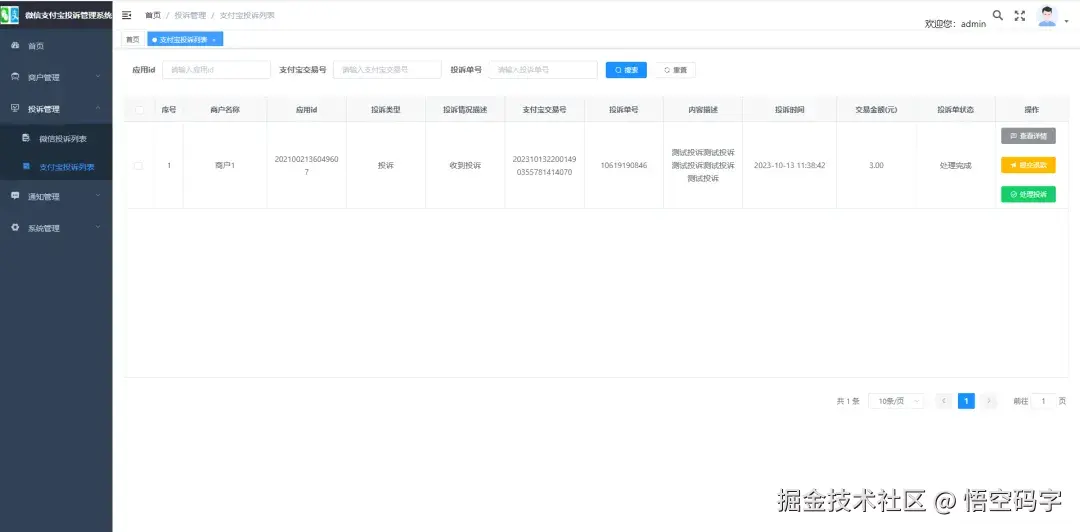Click complaint number 10619190846 cell
Screen dimensions: 1080x532
623,165
